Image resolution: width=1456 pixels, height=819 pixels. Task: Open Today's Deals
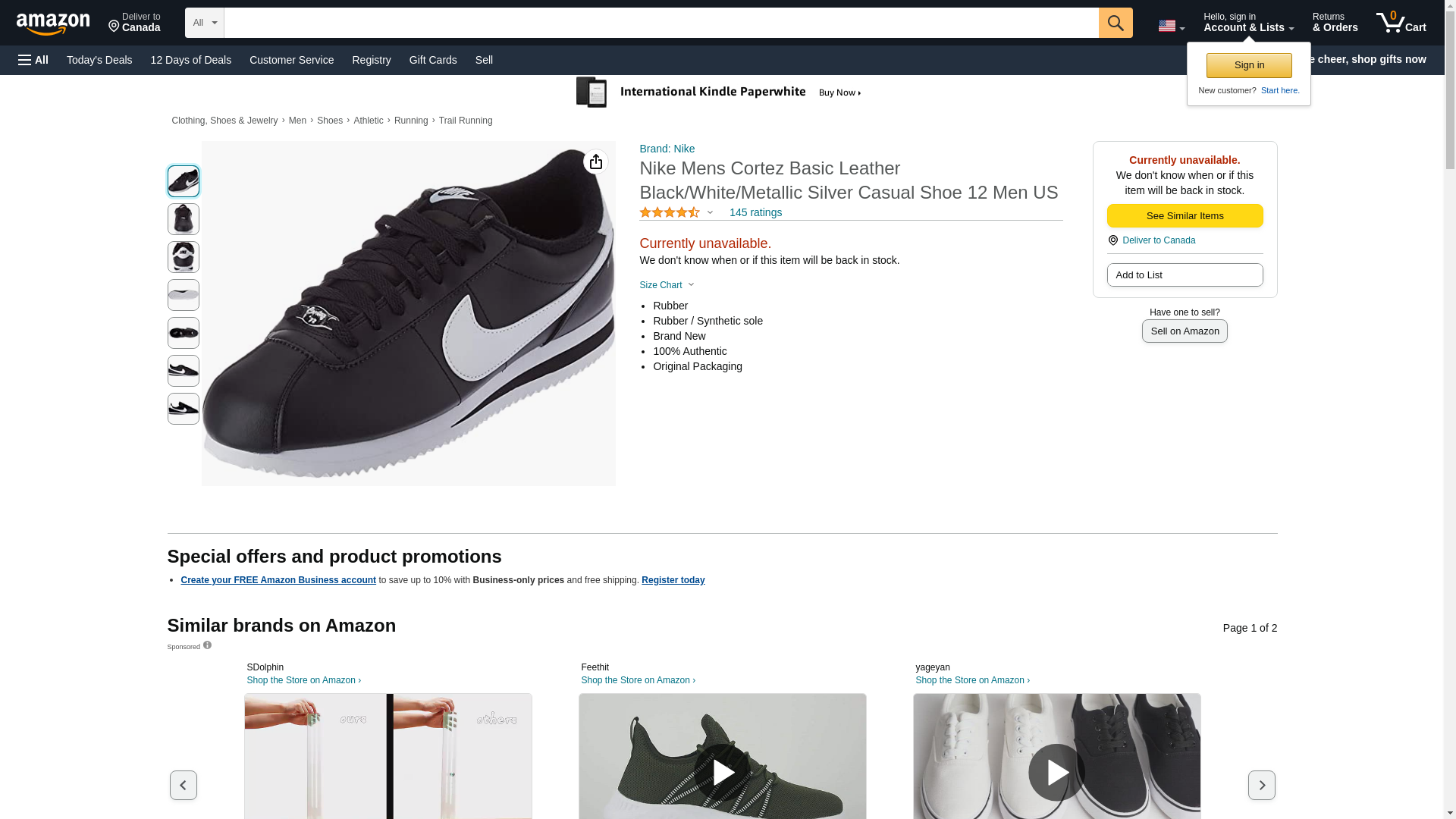coord(99,60)
